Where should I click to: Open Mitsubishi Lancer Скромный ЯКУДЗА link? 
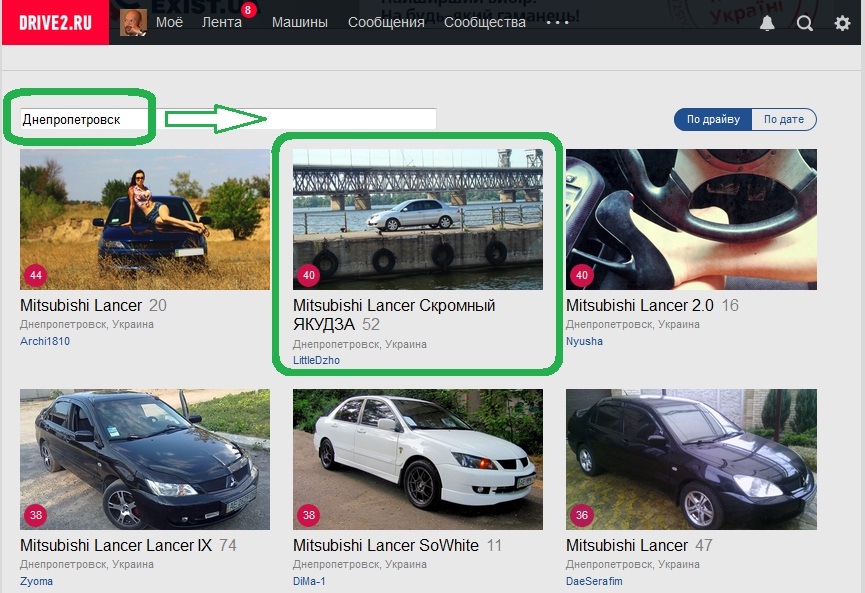point(394,314)
